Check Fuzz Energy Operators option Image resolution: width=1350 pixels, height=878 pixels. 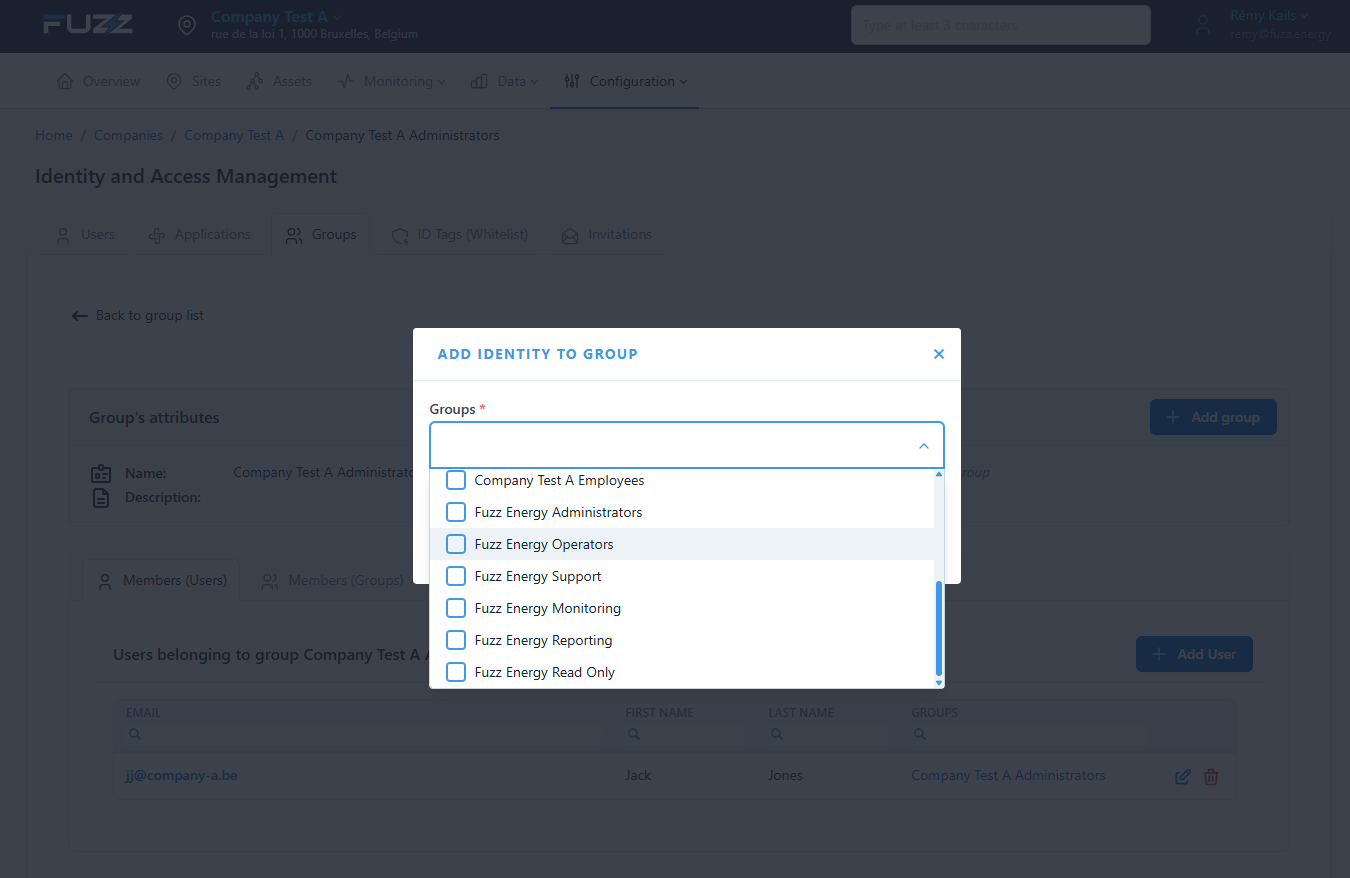point(456,544)
